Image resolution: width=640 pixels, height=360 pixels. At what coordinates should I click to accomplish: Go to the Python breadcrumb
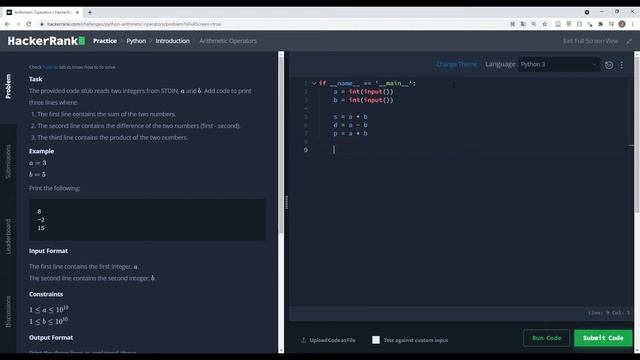[x=136, y=41]
